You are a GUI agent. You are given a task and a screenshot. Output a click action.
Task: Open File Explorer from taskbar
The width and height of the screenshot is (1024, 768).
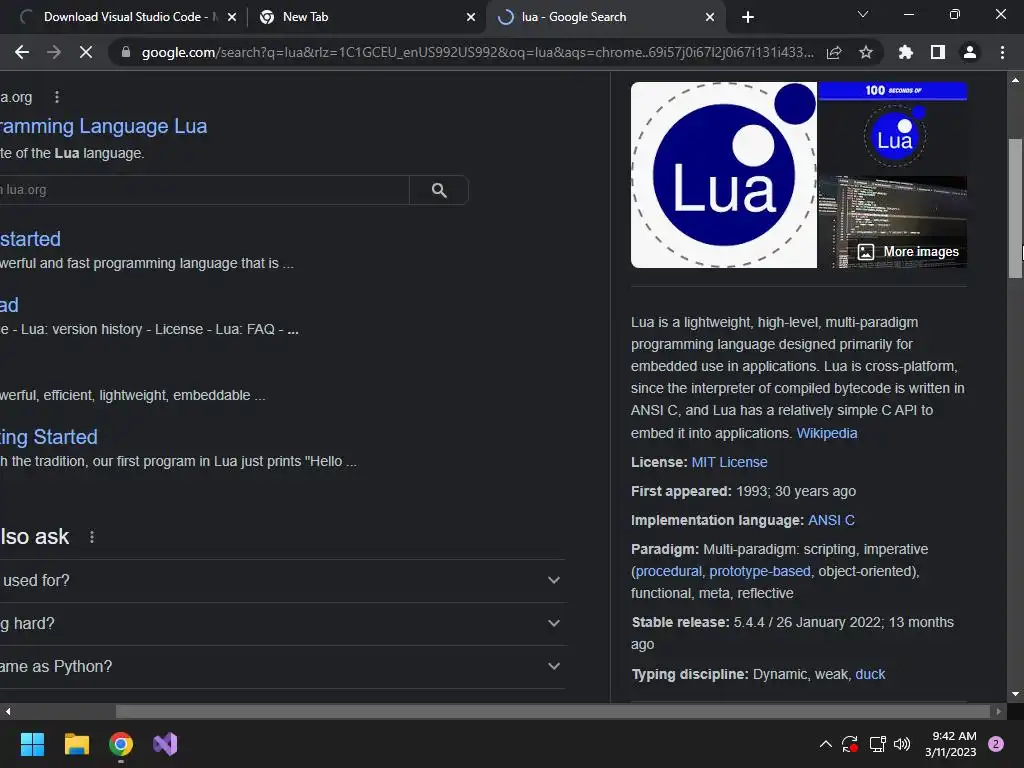coord(76,744)
